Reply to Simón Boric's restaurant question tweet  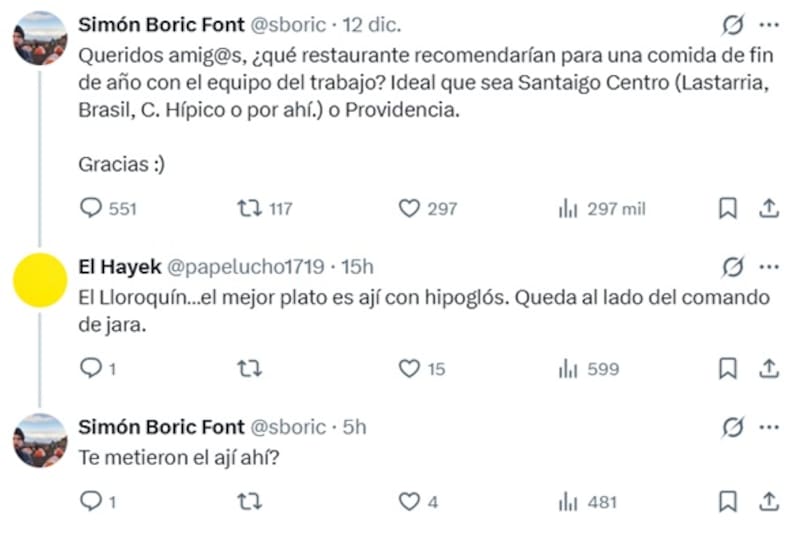[x=91, y=208]
